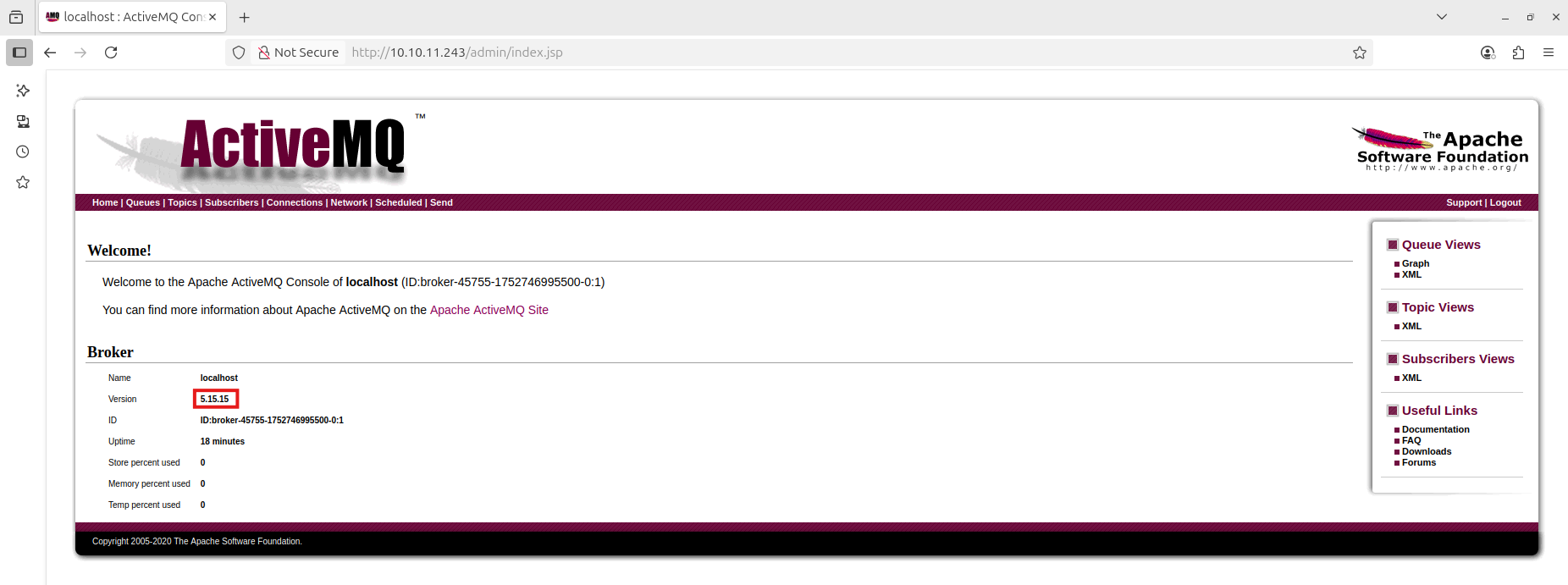Viewport: 1568px width, 585px height.
Task: Open the Queues navigation menu item
Action: (x=142, y=203)
